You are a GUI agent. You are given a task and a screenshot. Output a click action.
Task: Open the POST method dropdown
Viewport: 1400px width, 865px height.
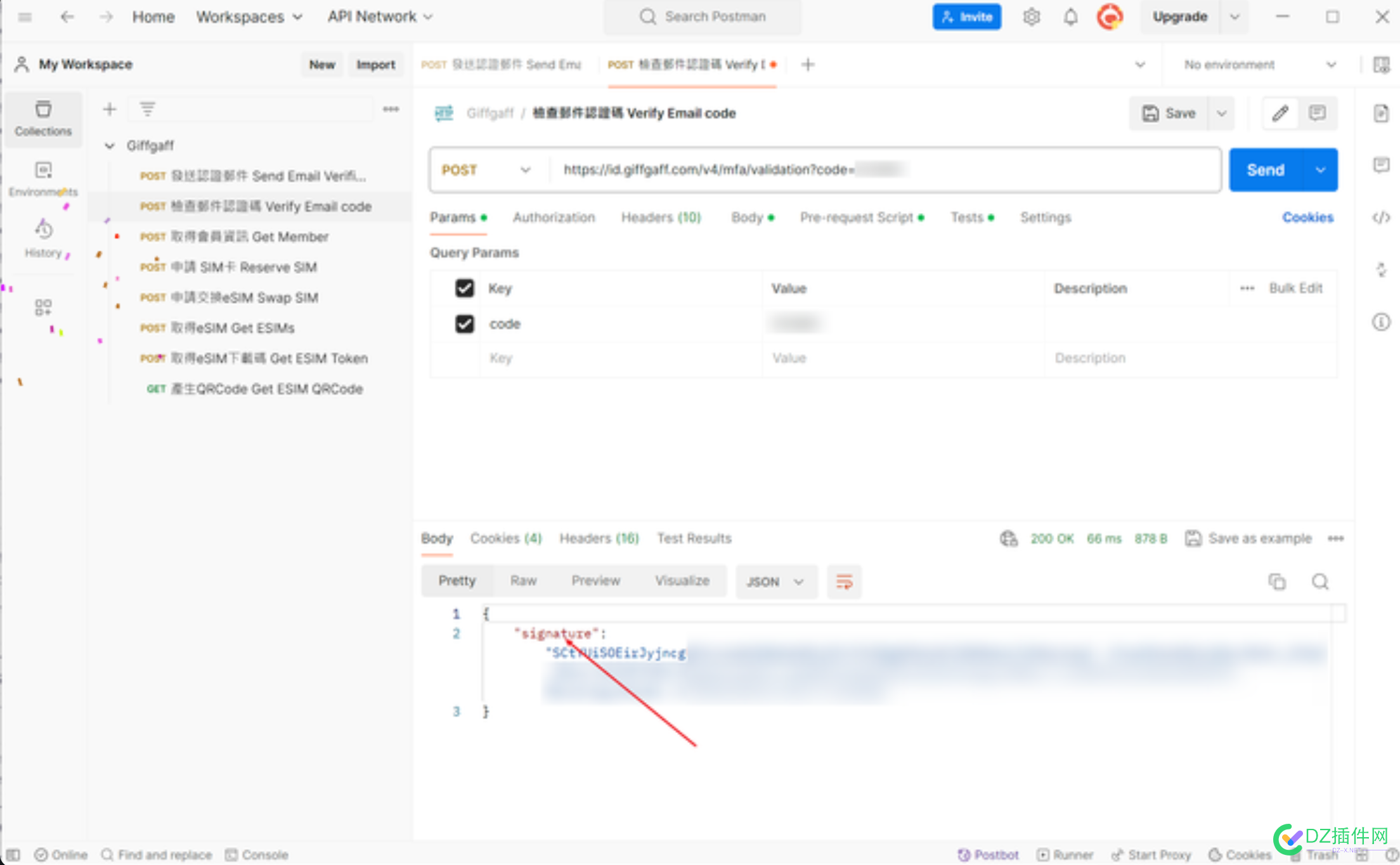(487, 170)
